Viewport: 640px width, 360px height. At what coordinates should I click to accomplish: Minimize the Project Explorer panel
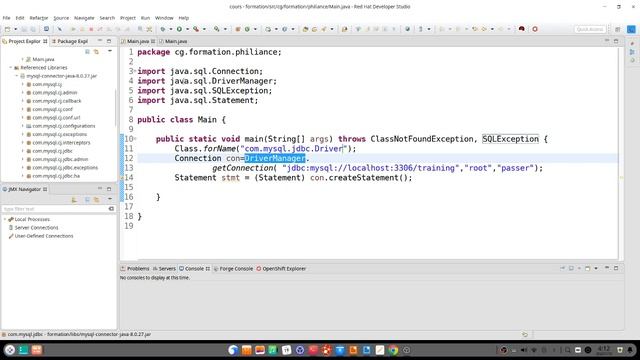[x=100, y=41]
